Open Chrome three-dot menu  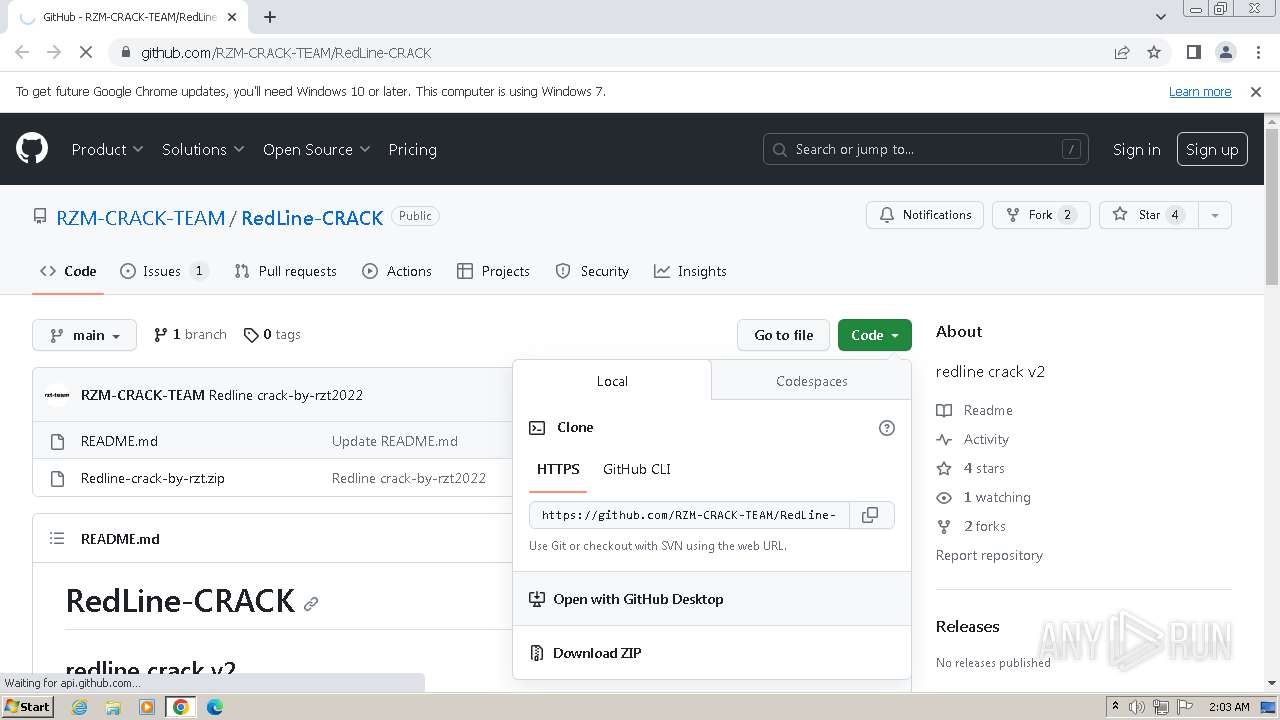pos(1256,52)
